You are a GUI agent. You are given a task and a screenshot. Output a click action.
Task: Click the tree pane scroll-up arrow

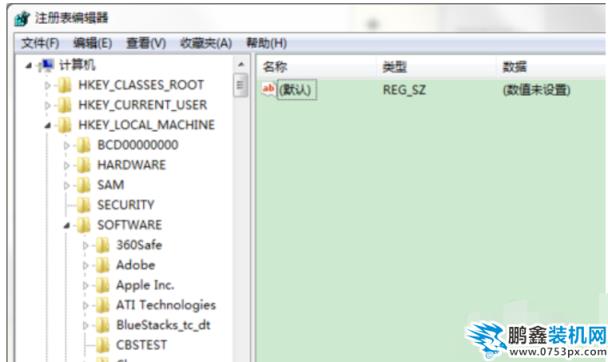pos(241,64)
